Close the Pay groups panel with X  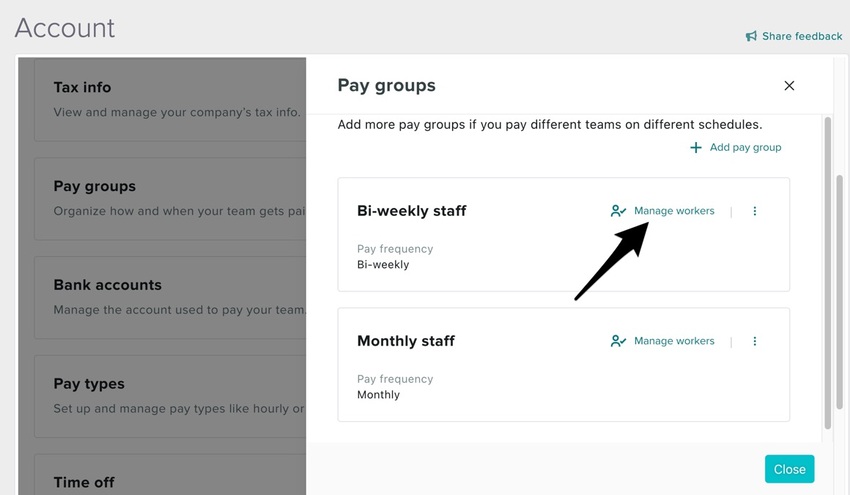coord(789,86)
